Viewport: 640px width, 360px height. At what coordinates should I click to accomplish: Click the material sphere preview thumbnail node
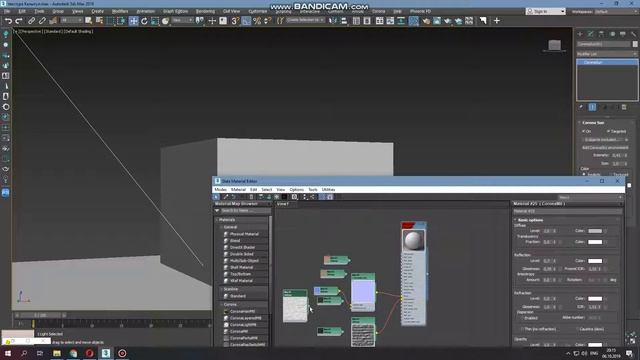(413, 240)
